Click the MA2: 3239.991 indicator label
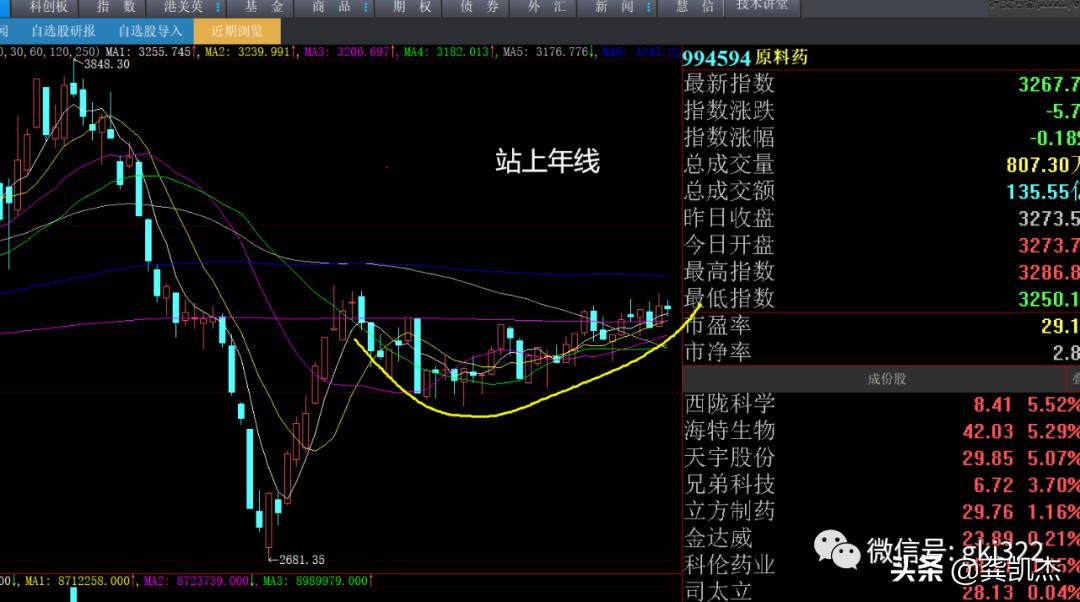 tap(248, 52)
